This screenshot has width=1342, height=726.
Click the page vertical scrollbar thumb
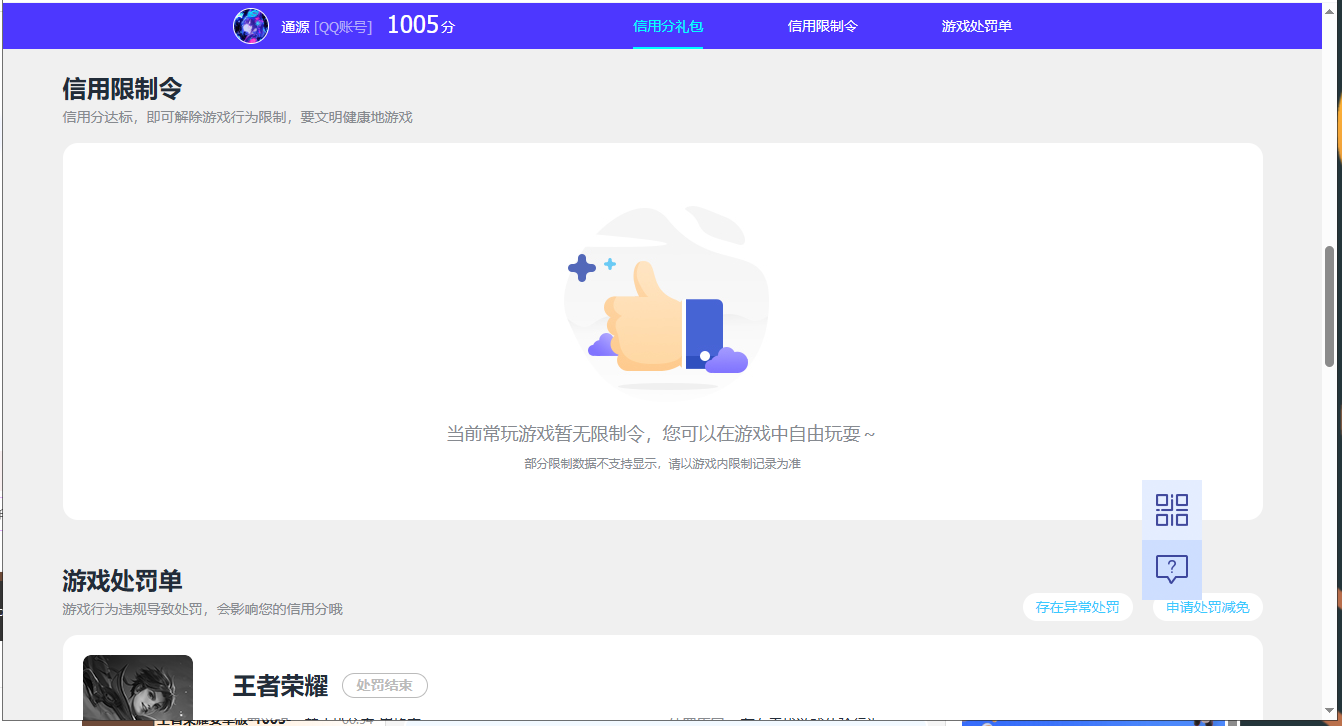pyautogui.click(x=1330, y=306)
